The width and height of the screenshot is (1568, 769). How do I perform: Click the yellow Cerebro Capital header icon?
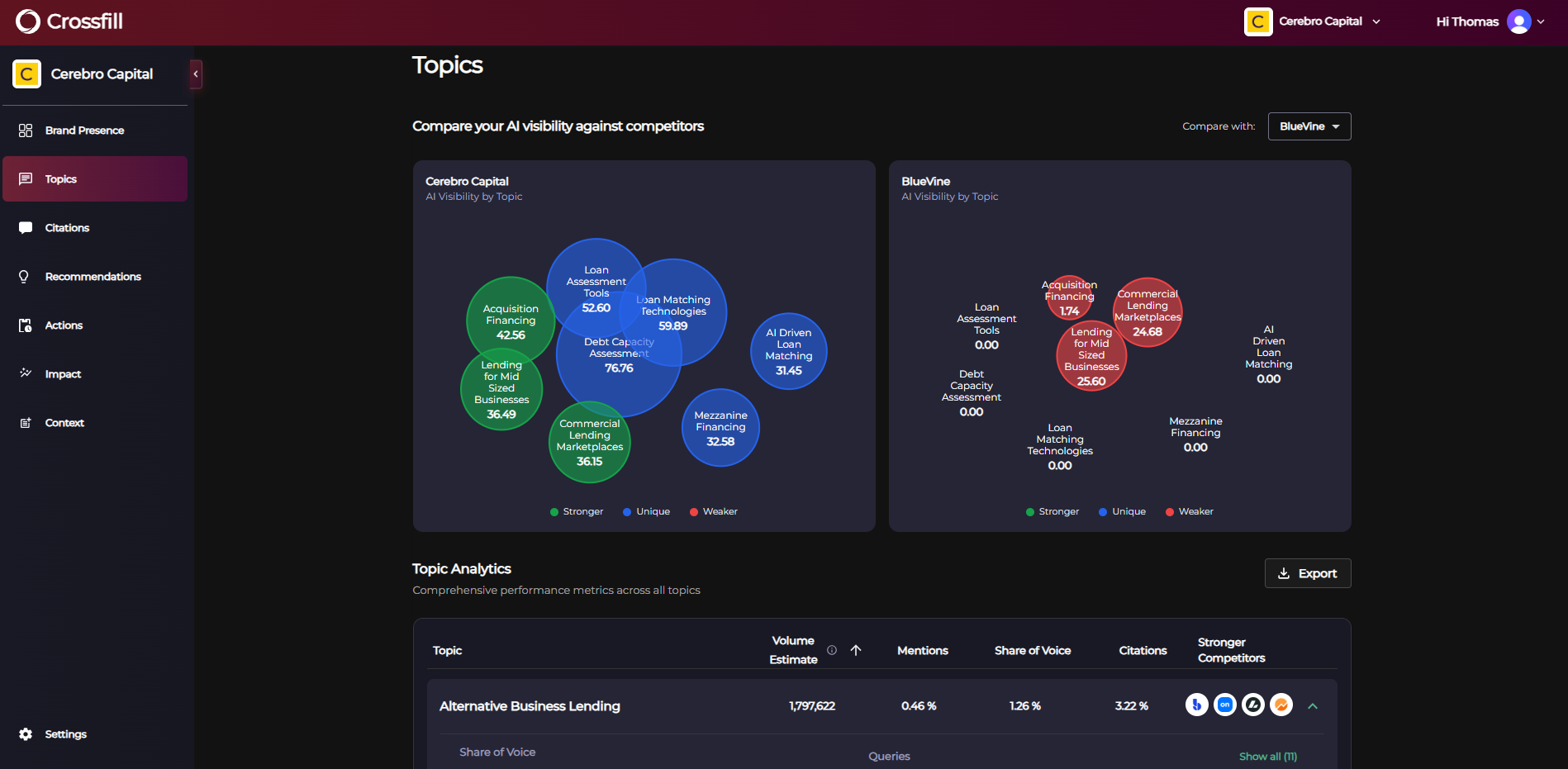click(1258, 21)
